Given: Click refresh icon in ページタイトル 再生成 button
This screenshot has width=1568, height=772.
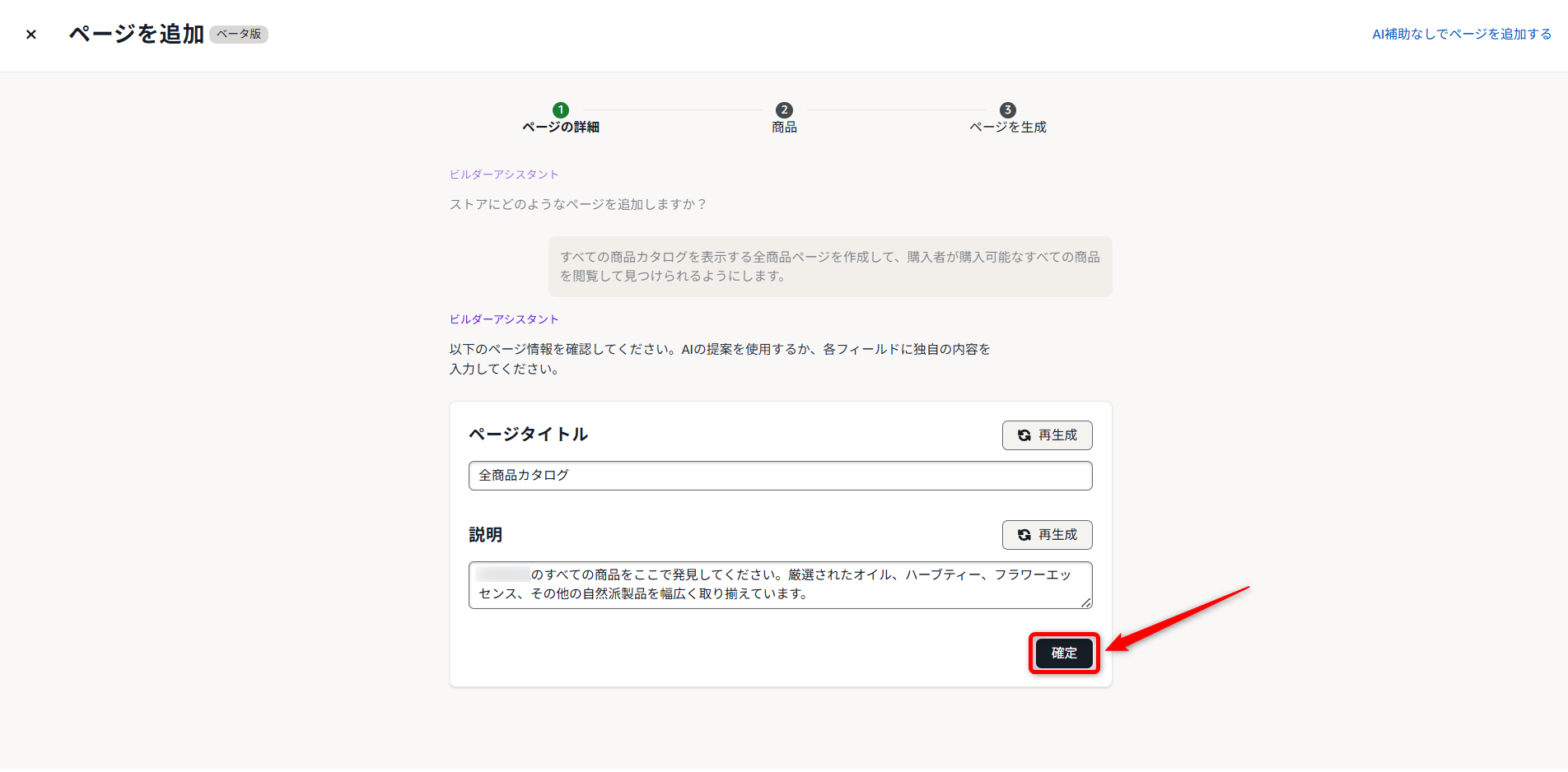Looking at the screenshot, I should tap(1024, 435).
